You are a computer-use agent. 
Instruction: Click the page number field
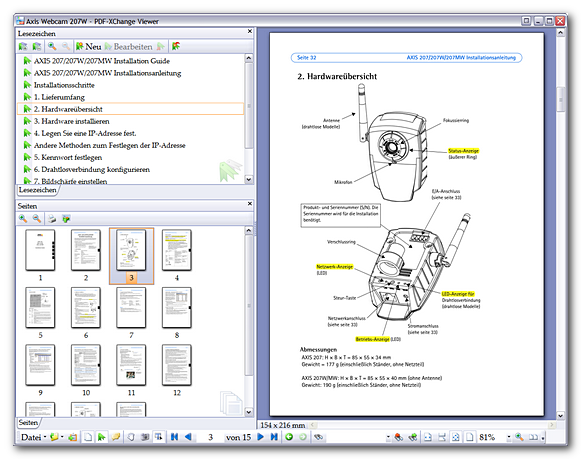click(x=210, y=437)
